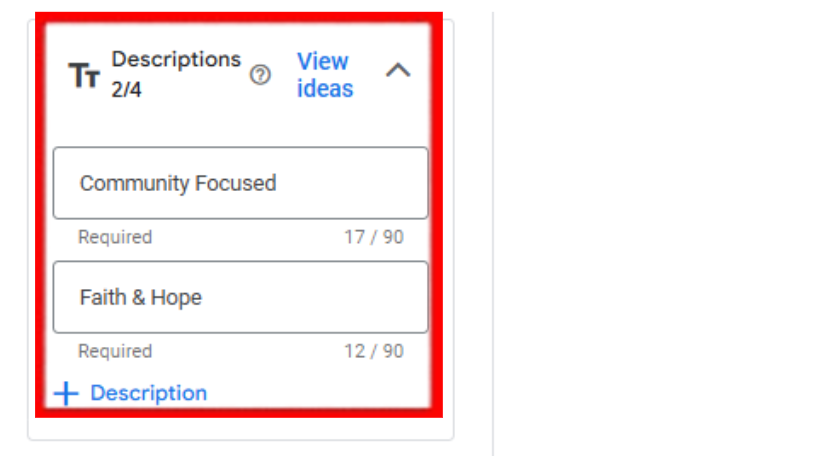The width and height of the screenshot is (835, 456).
Task: Place the cursor after the word Focused
Action: (278, 183)
